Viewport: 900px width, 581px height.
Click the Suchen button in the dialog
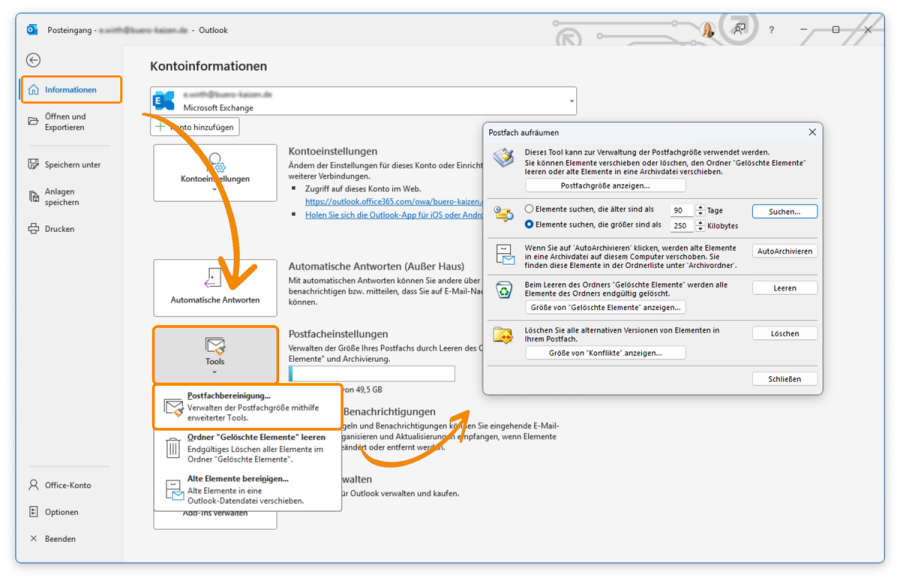coord(785,210)
